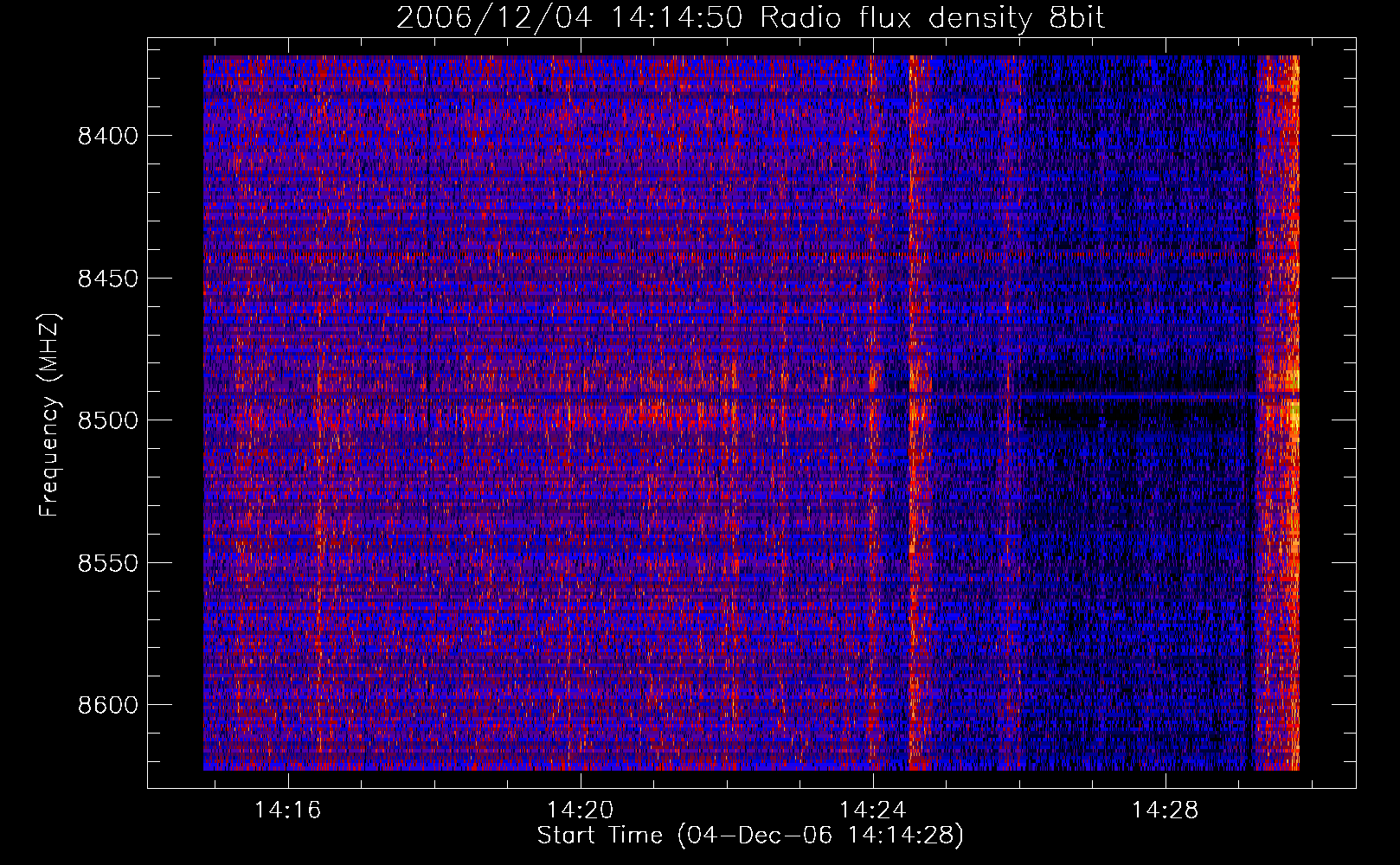Select the 8600 frequency tick label
Viewport: 1400px width, 865px height.
(x=108, y=705)
